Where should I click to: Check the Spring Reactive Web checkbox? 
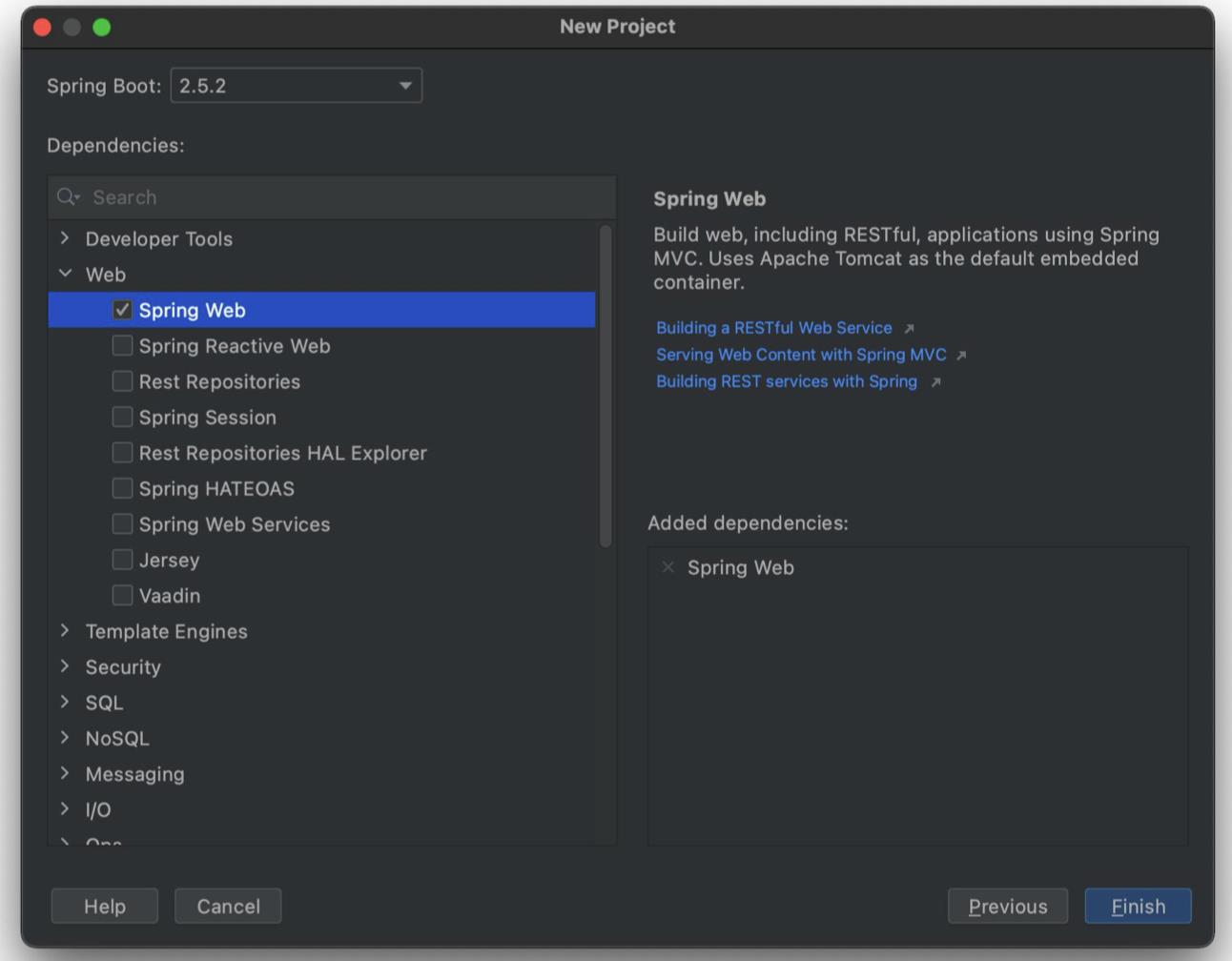point(122,345)
